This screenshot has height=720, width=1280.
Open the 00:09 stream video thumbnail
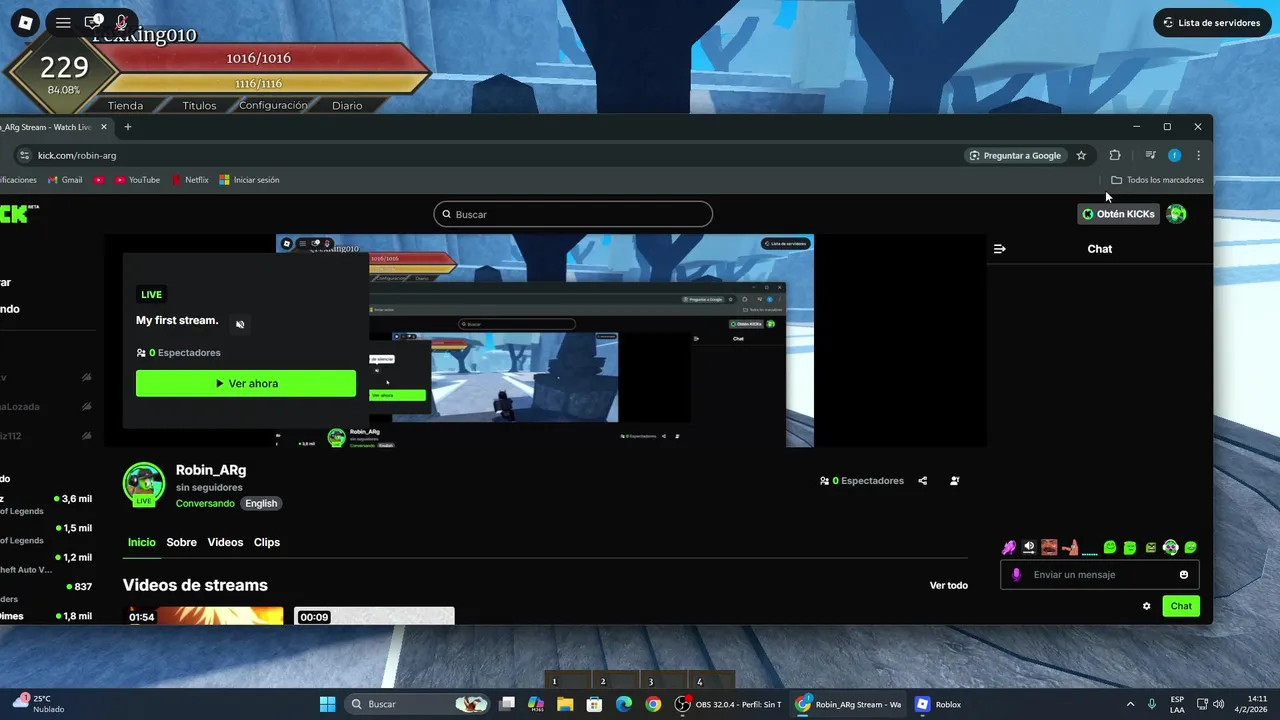(x=374, y=615)
